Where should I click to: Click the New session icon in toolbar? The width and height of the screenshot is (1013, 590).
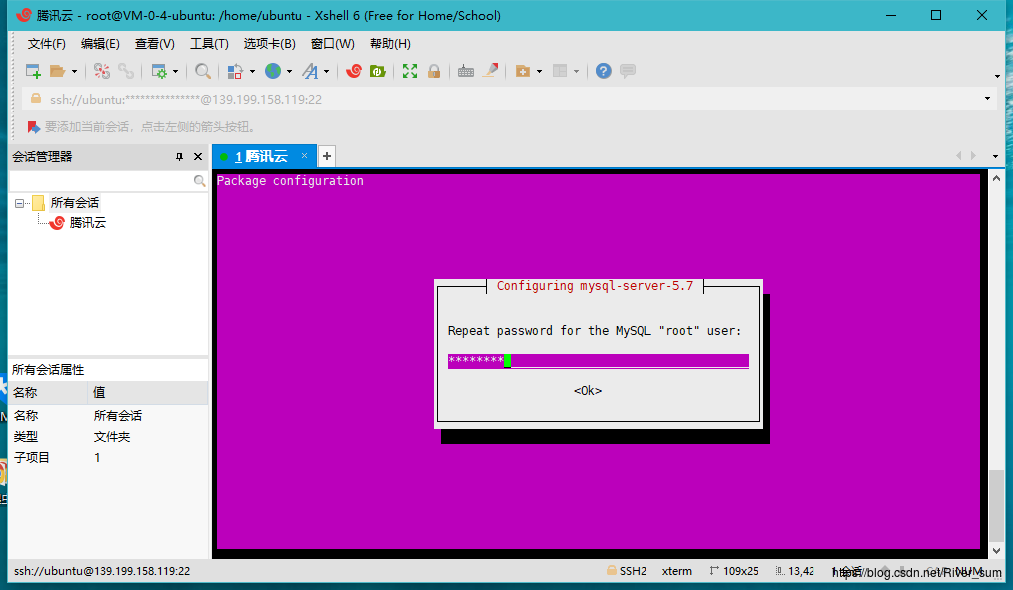coord(33,71)
